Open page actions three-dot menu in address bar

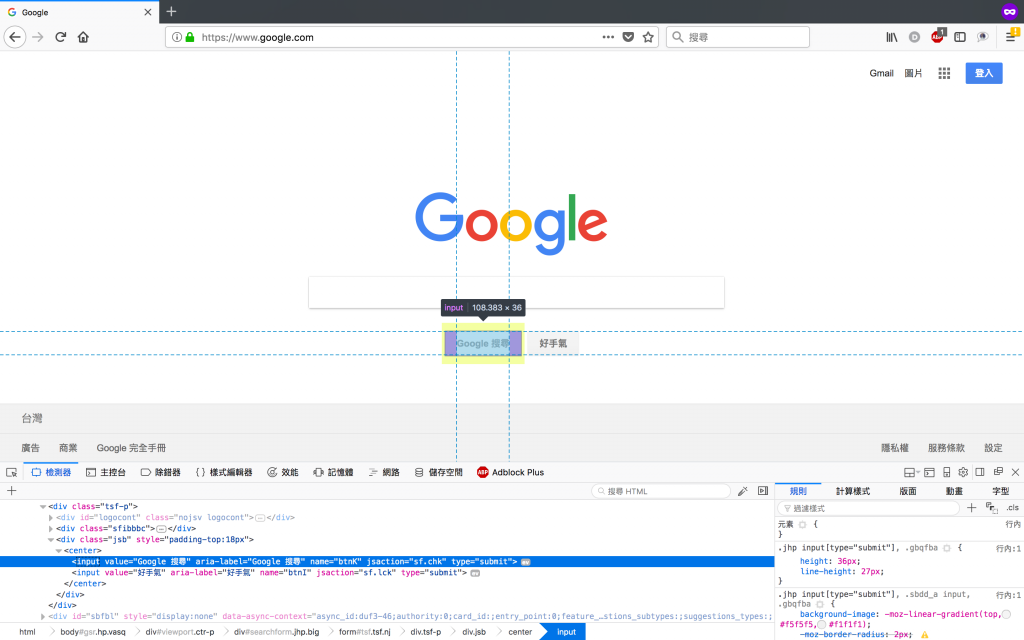(608, 37)
